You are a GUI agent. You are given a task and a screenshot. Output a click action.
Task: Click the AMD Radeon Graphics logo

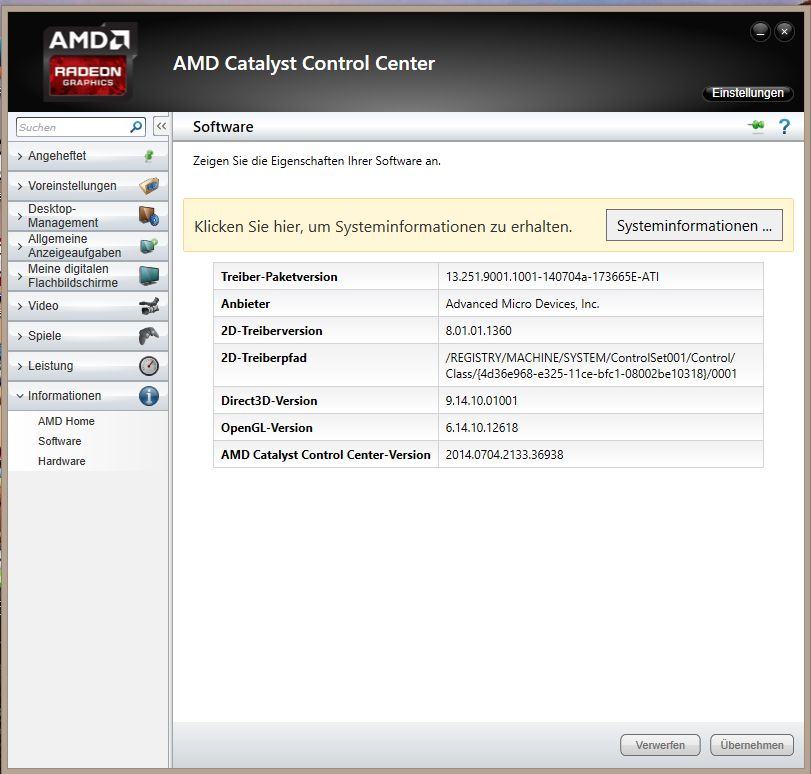[x=89, y=62]
